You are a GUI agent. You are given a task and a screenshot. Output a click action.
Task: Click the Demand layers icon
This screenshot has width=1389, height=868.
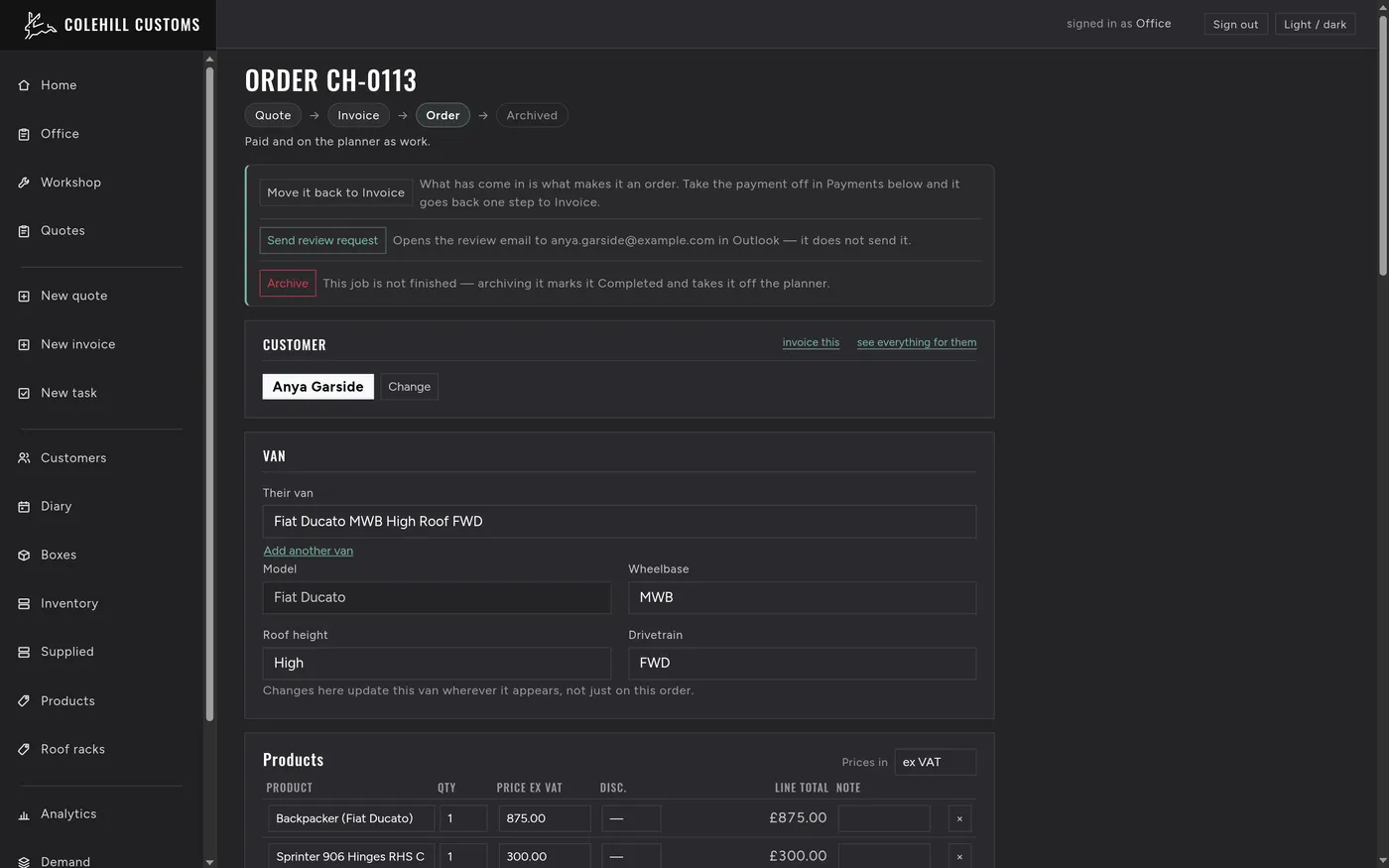click(24, 862)
